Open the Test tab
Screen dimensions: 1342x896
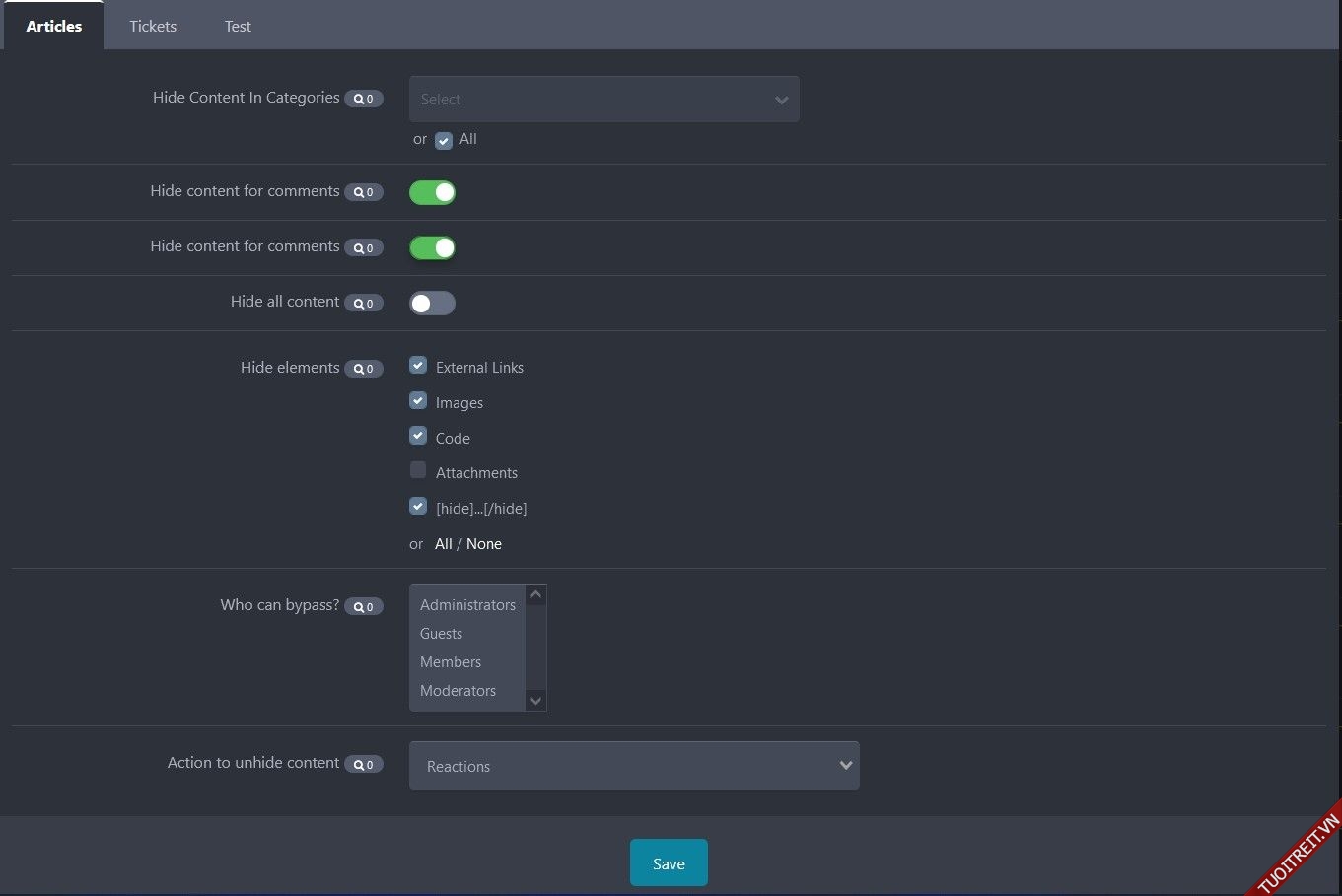click(238, 27)
